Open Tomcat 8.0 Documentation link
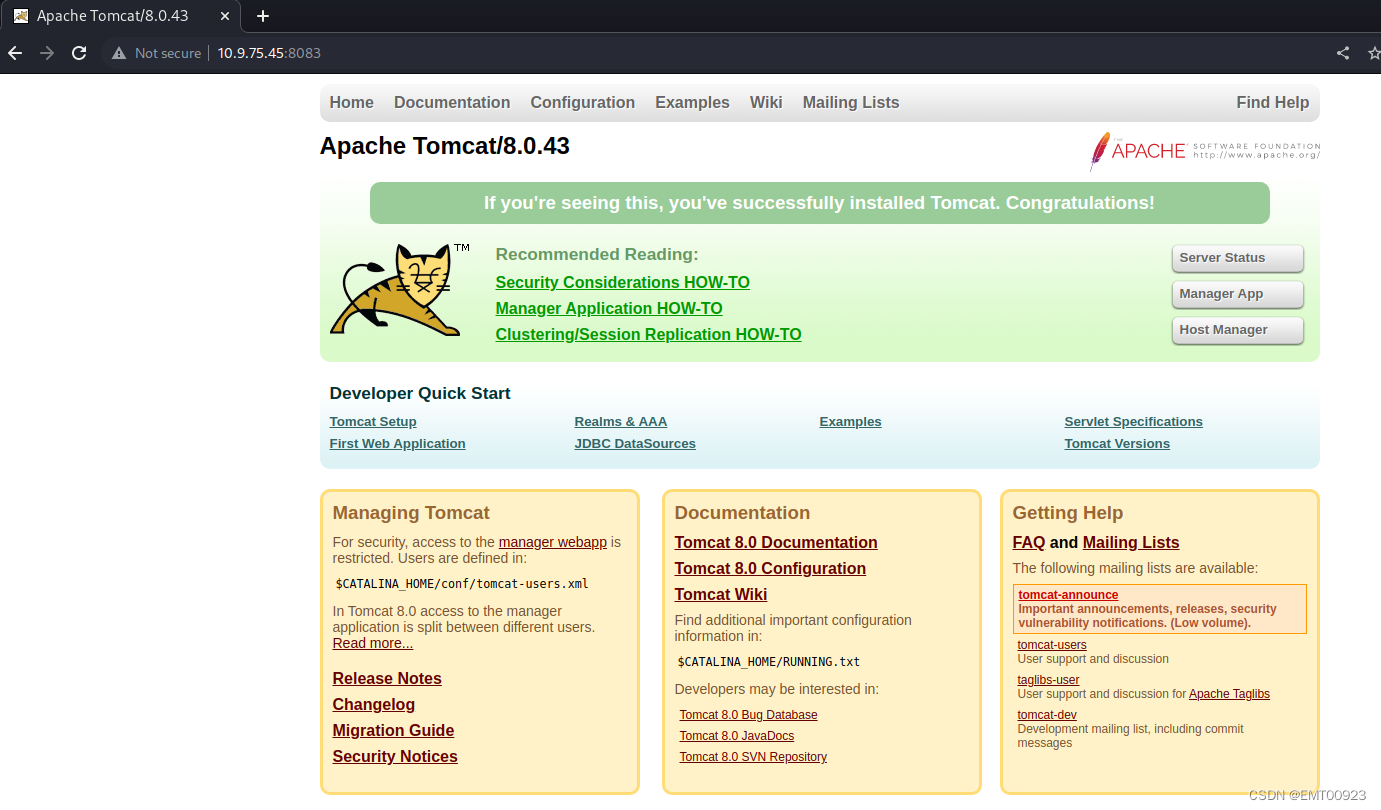 pyautogui.click(x=776, y=542)
